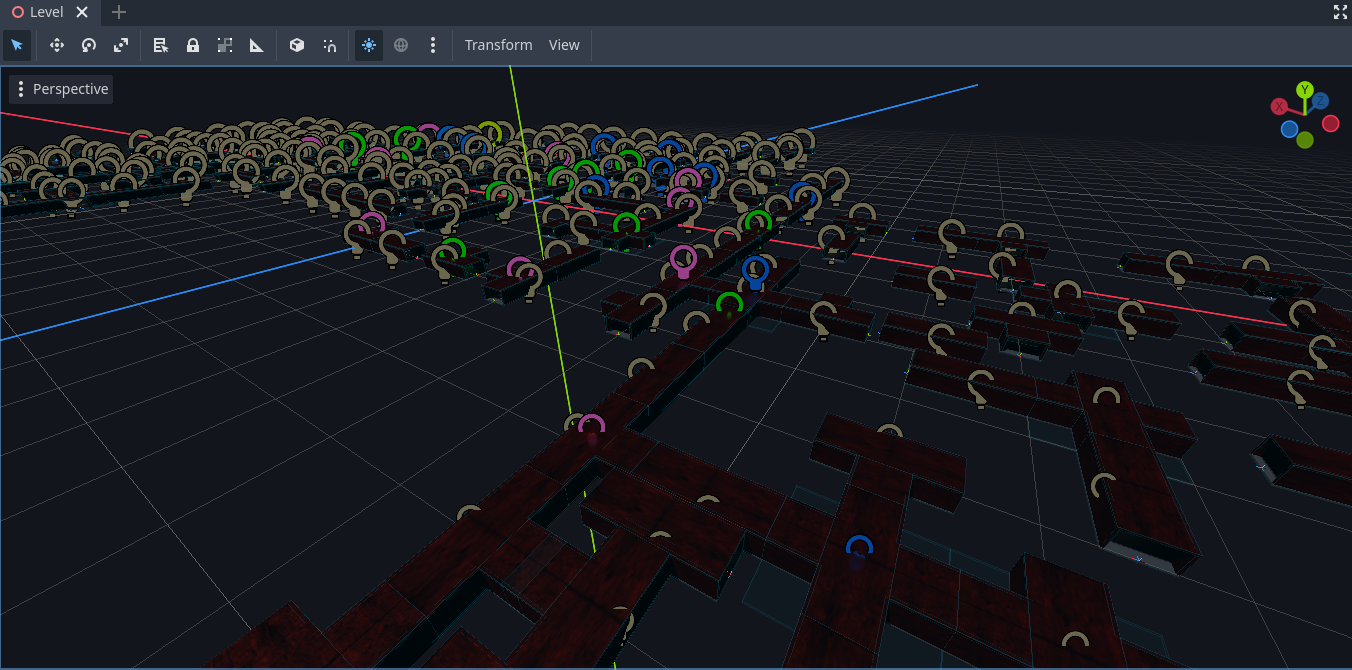Open the Perspective viewport options dropdown
This screenshot has width=1352, height=670.
tap(61, 89)
